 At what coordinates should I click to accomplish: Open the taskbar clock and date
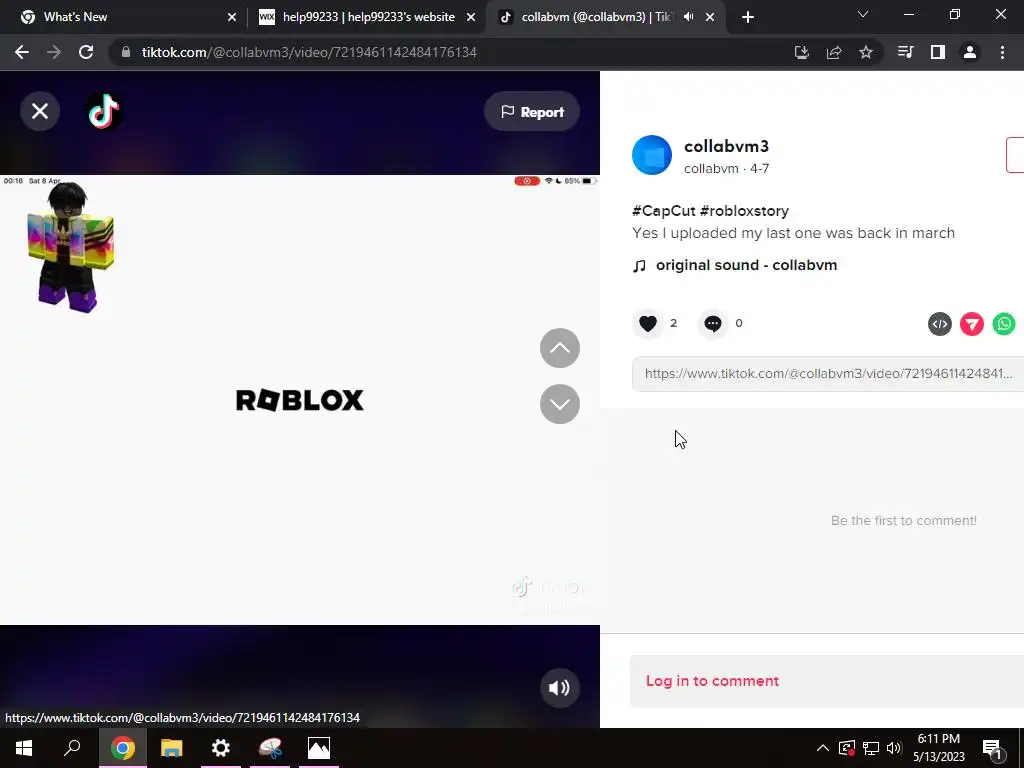coord(939,748)
